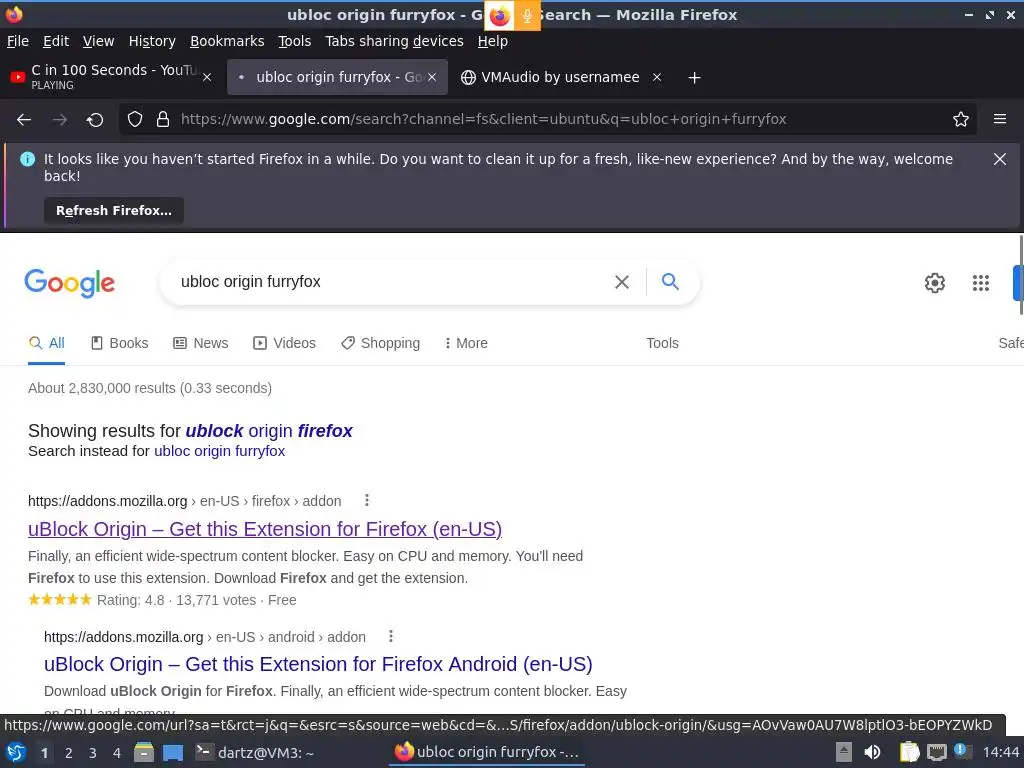Open uBlock Origin Firefox extension result

click(264, 529)
